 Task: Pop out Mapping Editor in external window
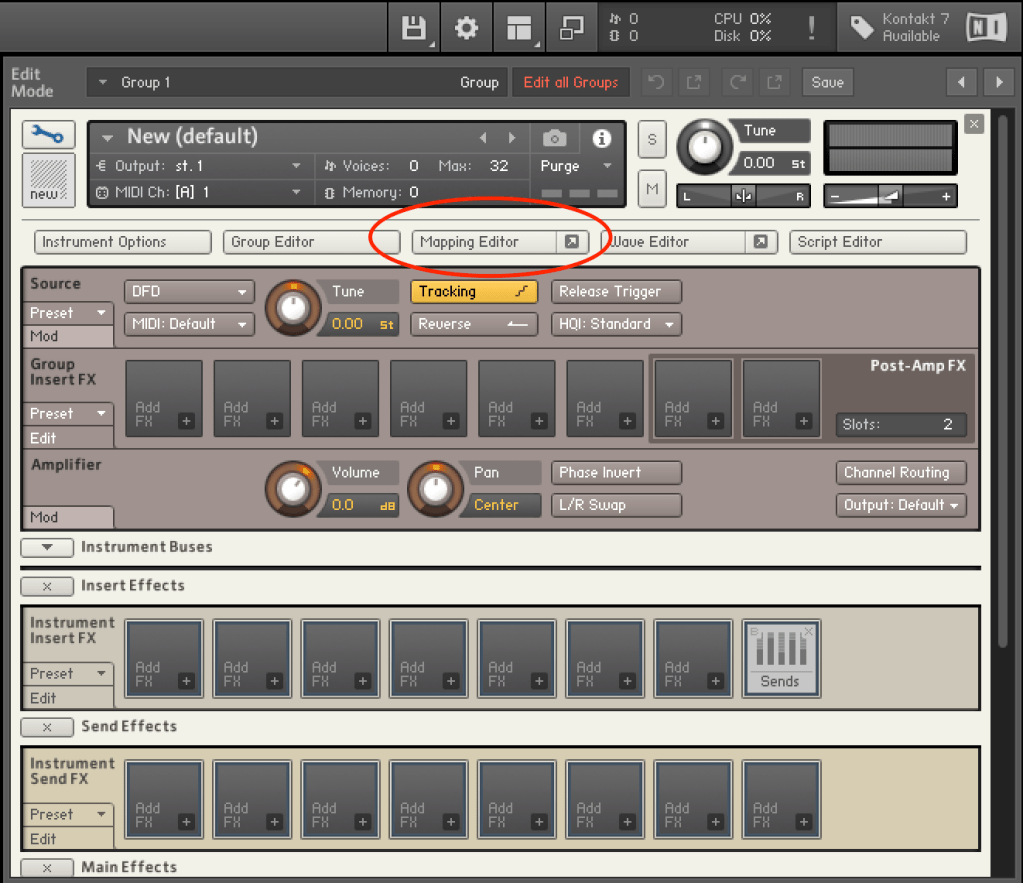(571, 242)
